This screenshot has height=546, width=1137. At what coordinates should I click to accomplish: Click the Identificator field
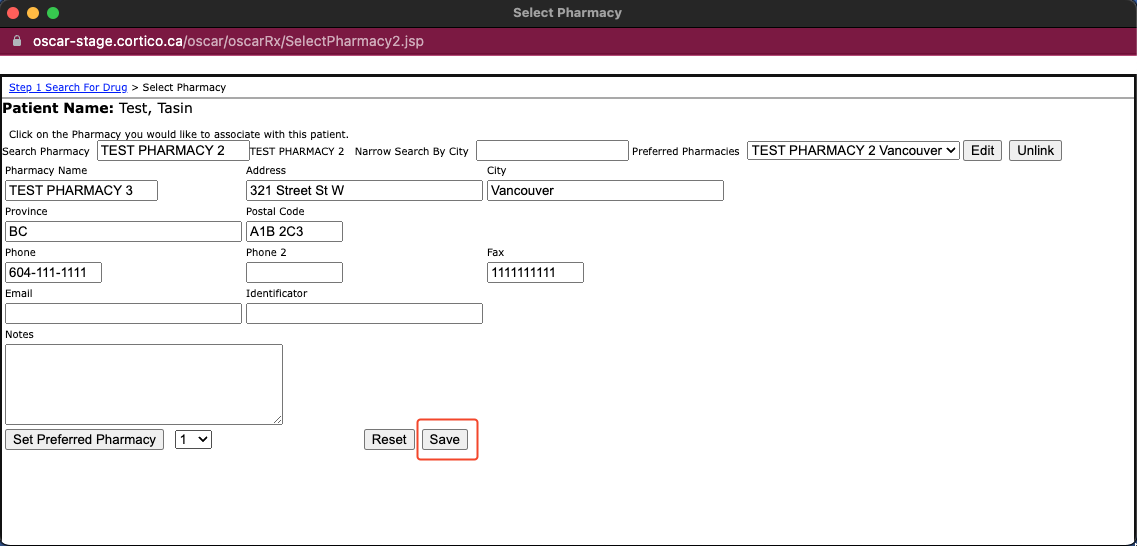pyautogui.click(x=364, y=313)
